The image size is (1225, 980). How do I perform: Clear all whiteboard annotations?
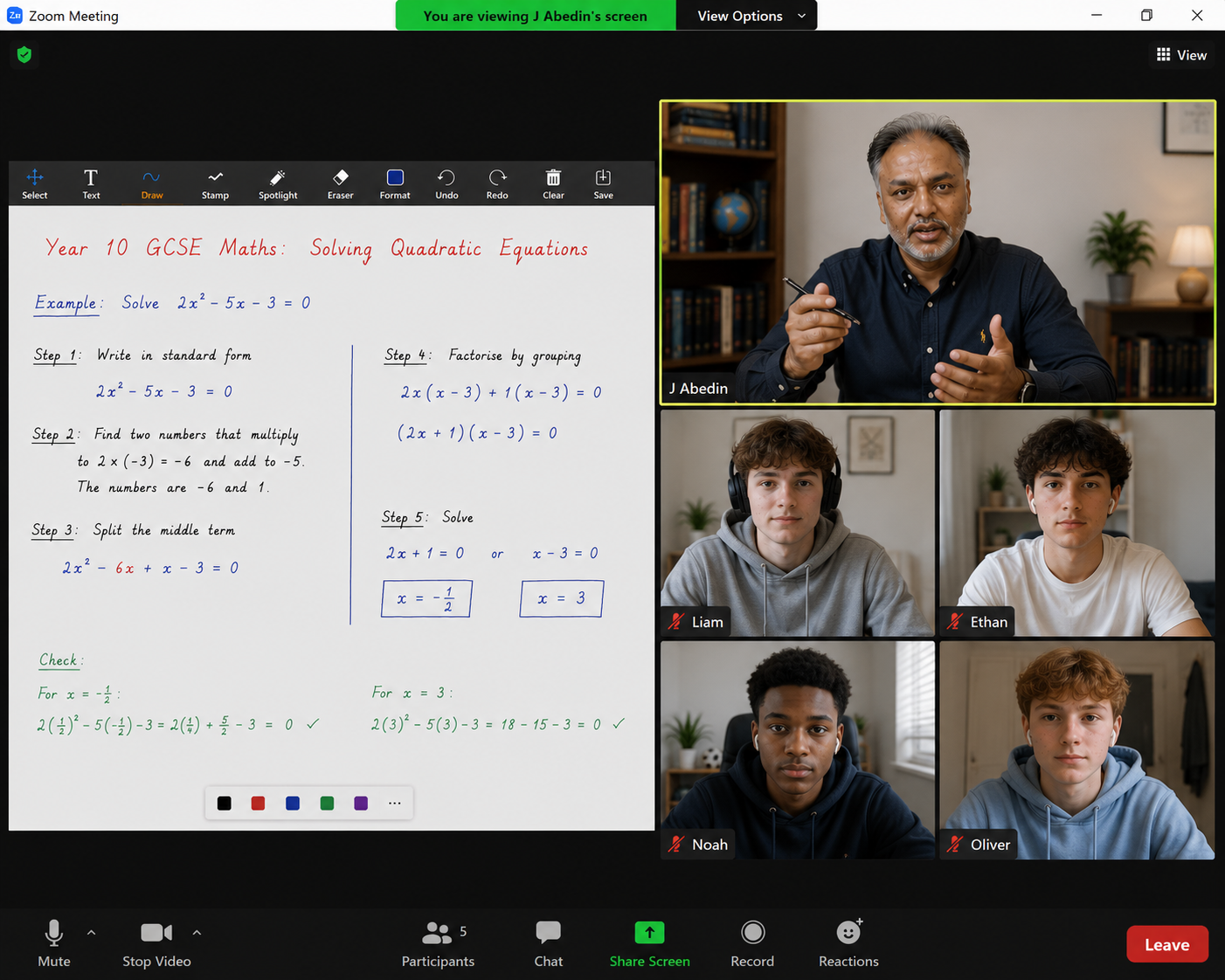[x=553, y=183]
